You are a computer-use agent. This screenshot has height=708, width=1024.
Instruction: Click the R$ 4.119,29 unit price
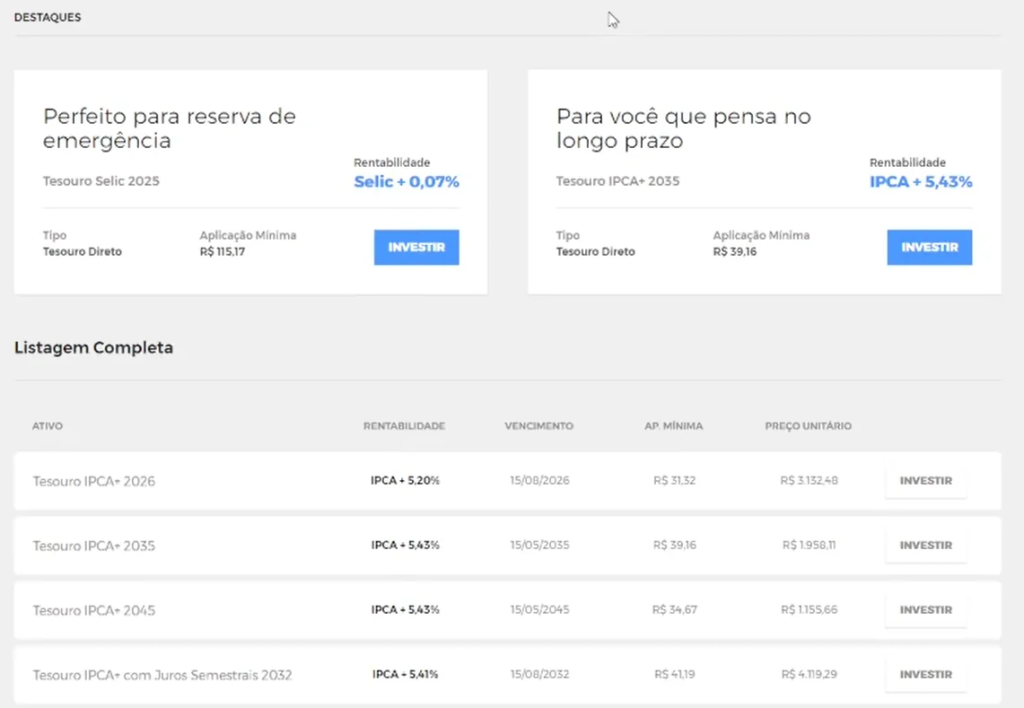(808, 674)
